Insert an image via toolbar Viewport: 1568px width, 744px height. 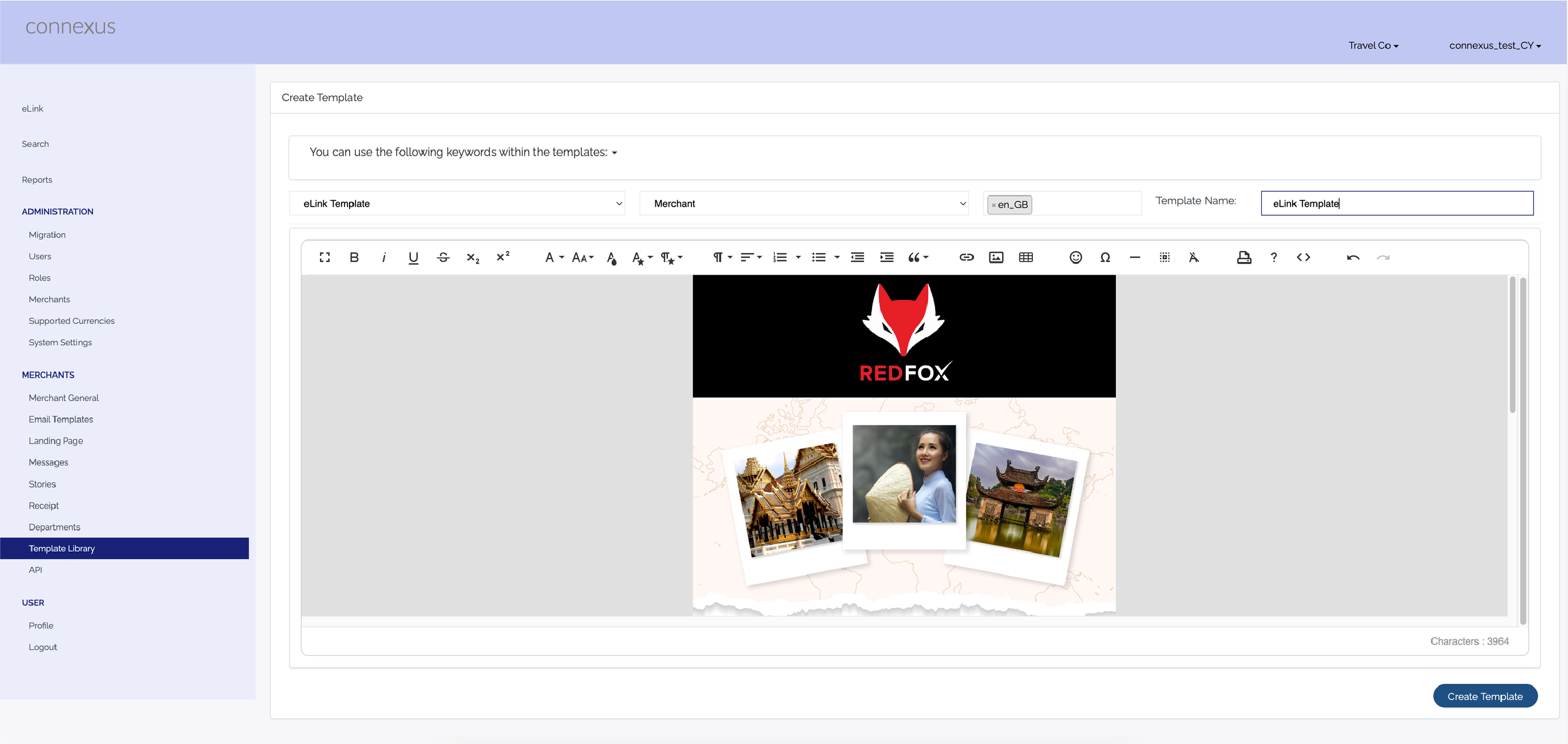click(996, 258)
